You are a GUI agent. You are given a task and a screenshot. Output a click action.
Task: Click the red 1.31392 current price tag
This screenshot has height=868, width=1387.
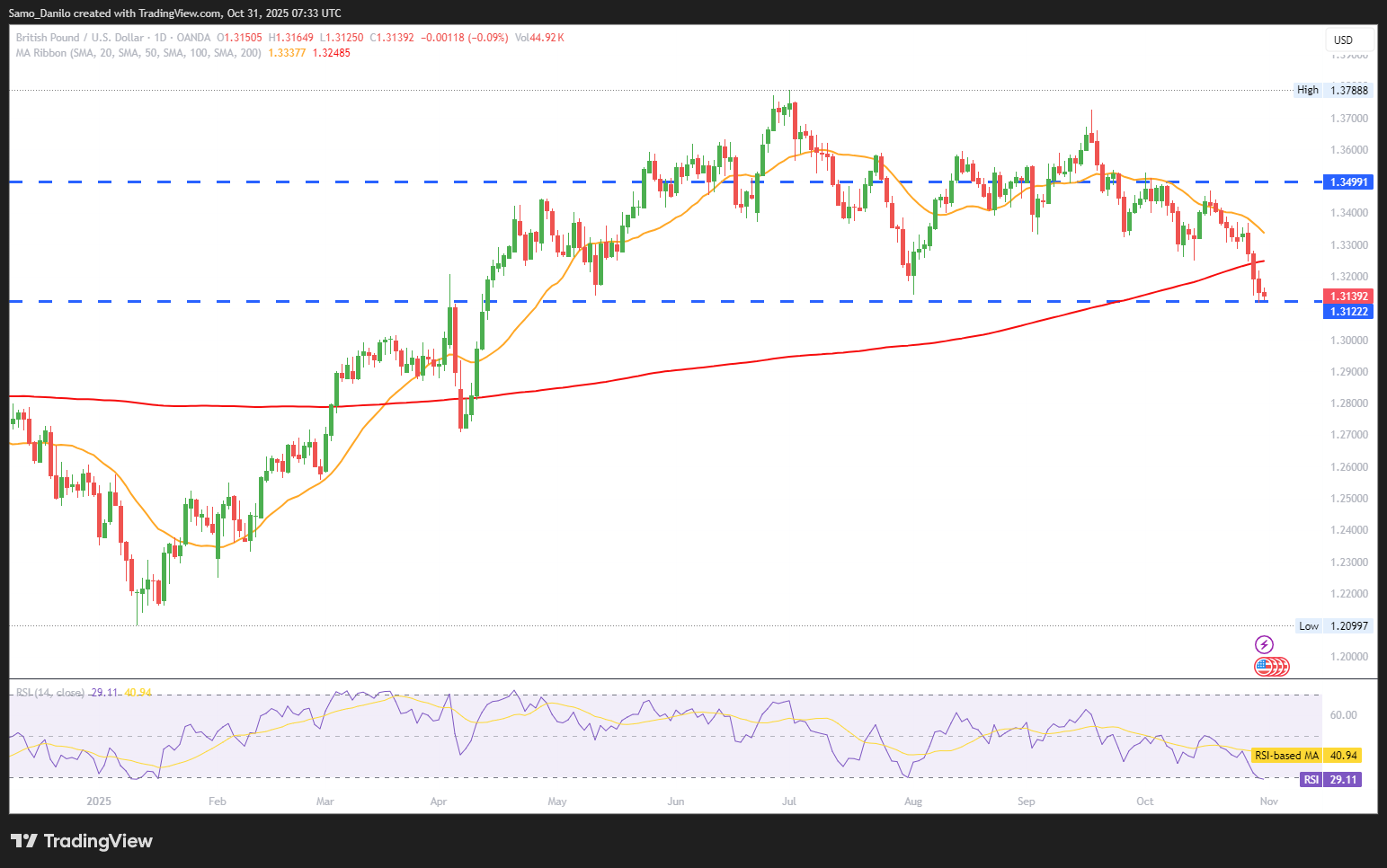[x=1348, y=296]
